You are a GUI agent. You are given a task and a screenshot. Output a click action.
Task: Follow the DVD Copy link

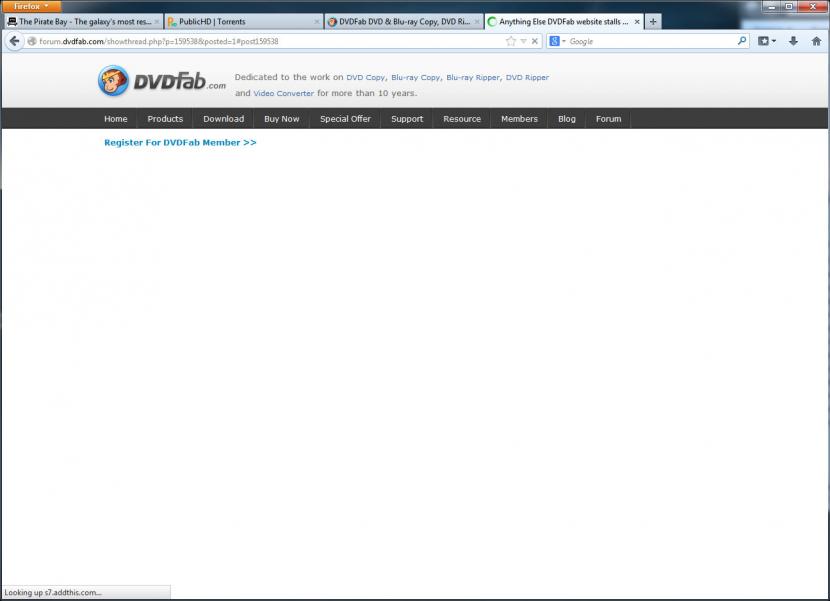[365, 77]
